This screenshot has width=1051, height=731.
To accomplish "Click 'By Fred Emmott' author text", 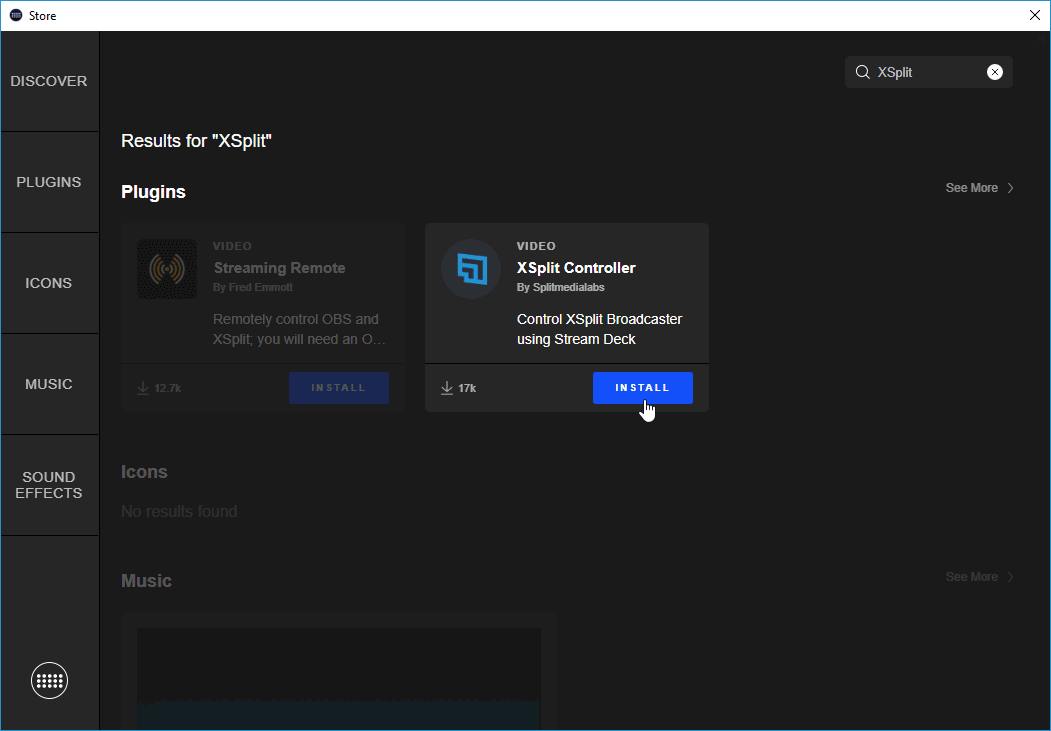I will (x=253, y=287).
